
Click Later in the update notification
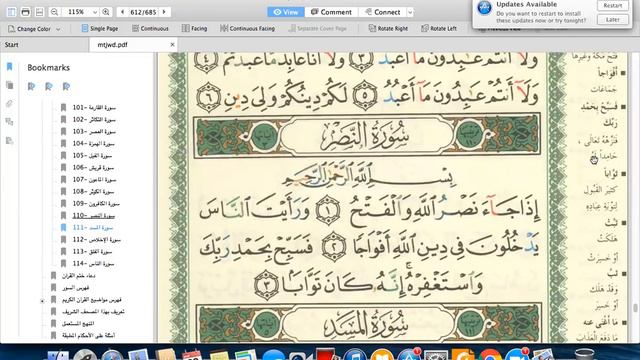(x=613, y=20)
